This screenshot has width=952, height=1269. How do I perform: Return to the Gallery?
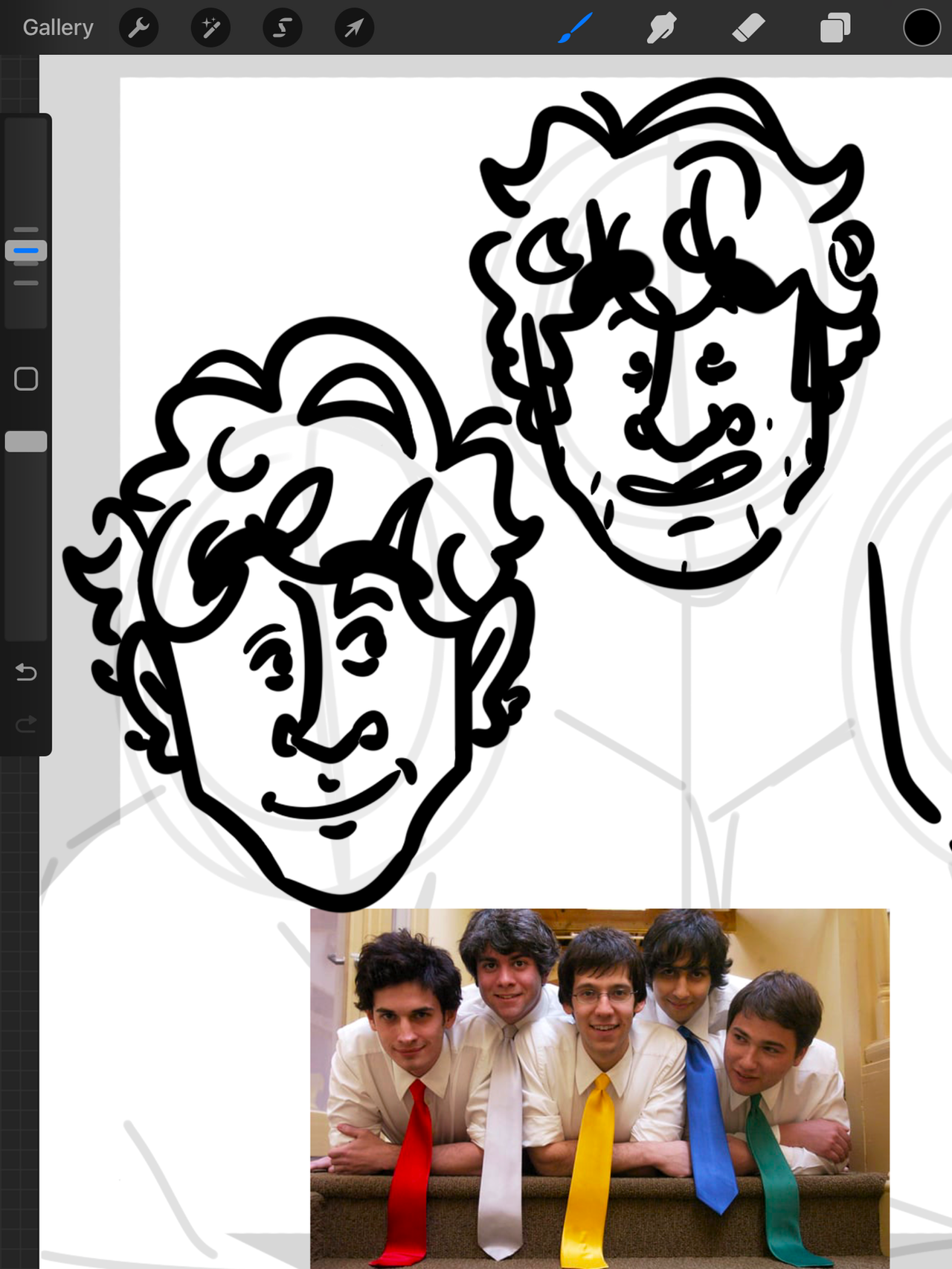58,28
